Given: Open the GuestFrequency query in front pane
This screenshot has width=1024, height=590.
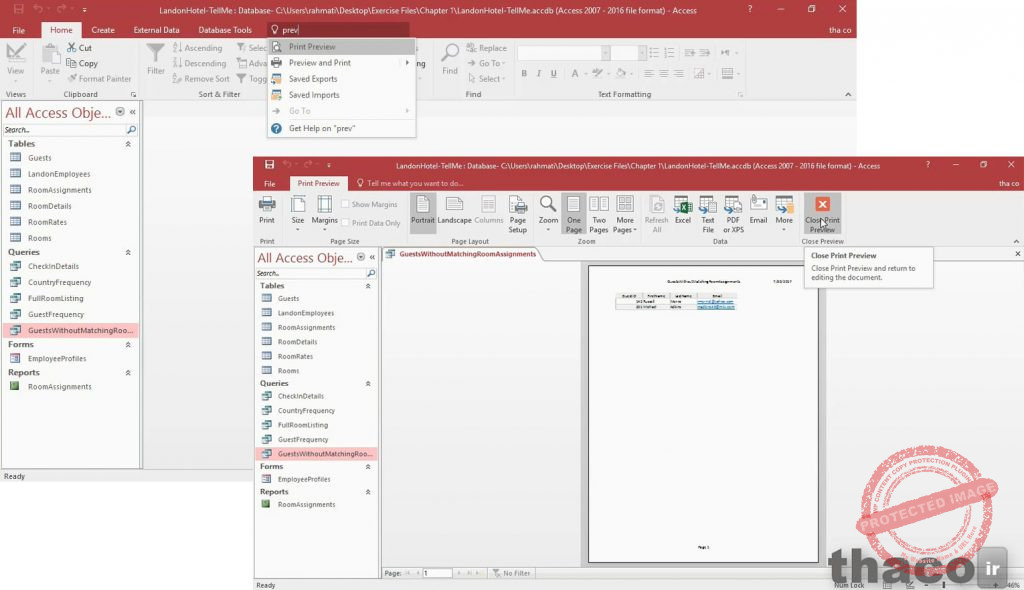Looking at the screenshot, I should tap(302, 440).
